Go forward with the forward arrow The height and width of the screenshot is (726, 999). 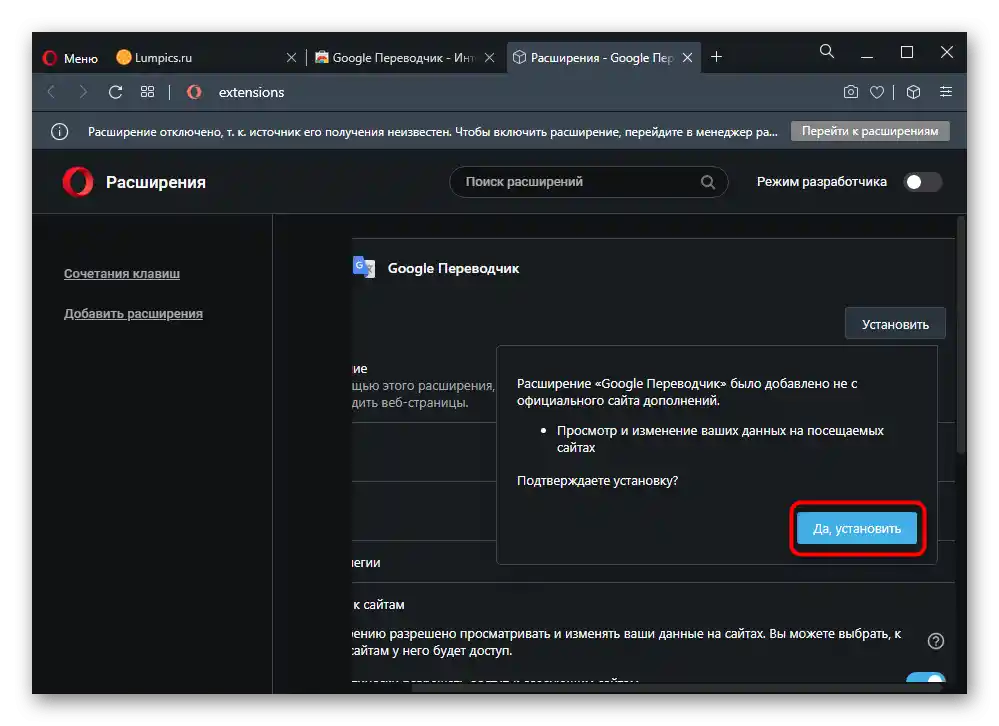coord(83,92)
